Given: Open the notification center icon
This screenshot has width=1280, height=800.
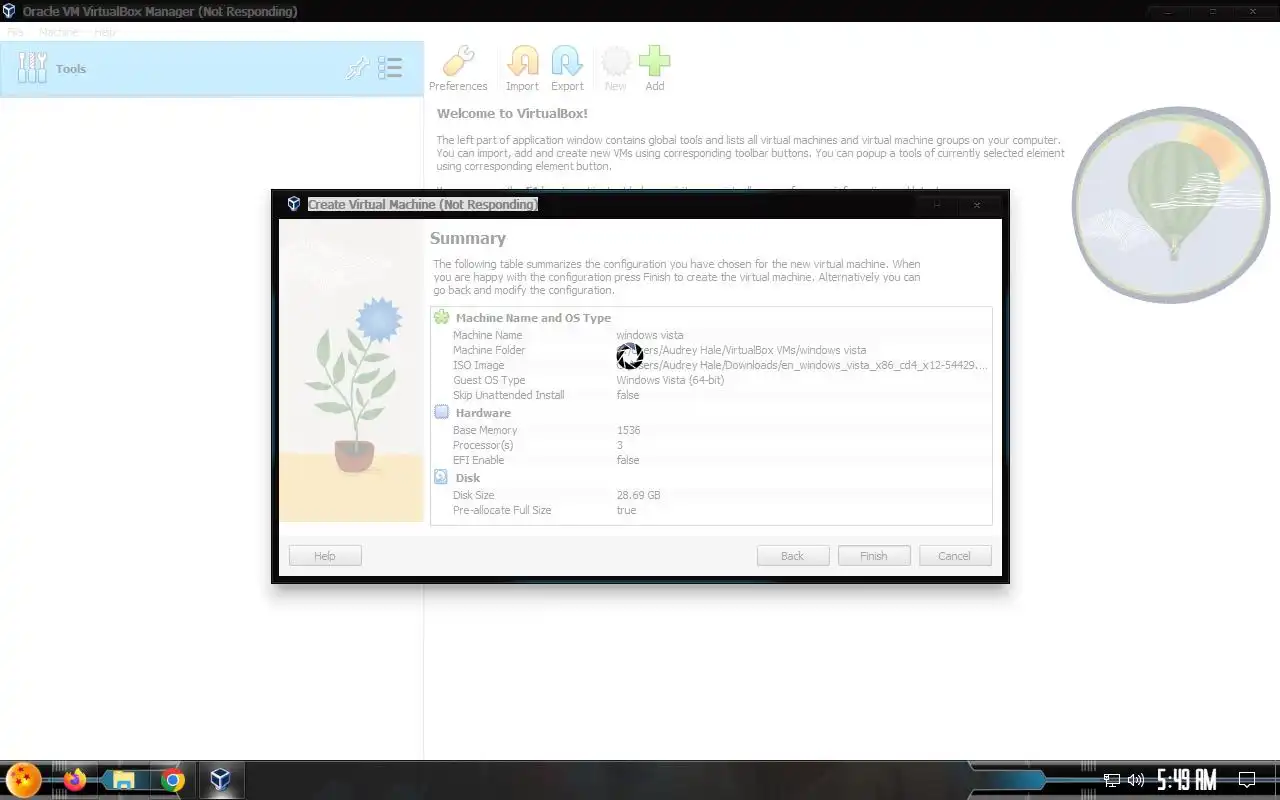Looking at the screenshot, I should click(x=1247, y=780).
